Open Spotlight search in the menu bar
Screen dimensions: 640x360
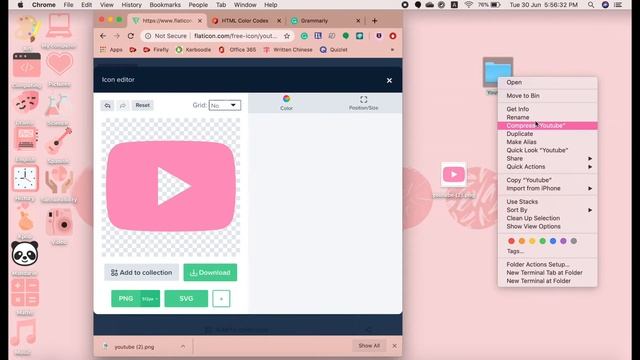tap(591, 5)
